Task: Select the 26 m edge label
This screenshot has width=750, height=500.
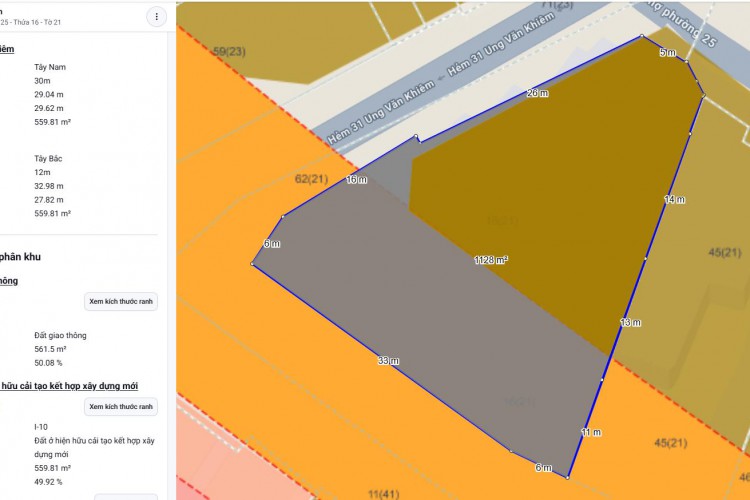Action: tap(537, 93)
